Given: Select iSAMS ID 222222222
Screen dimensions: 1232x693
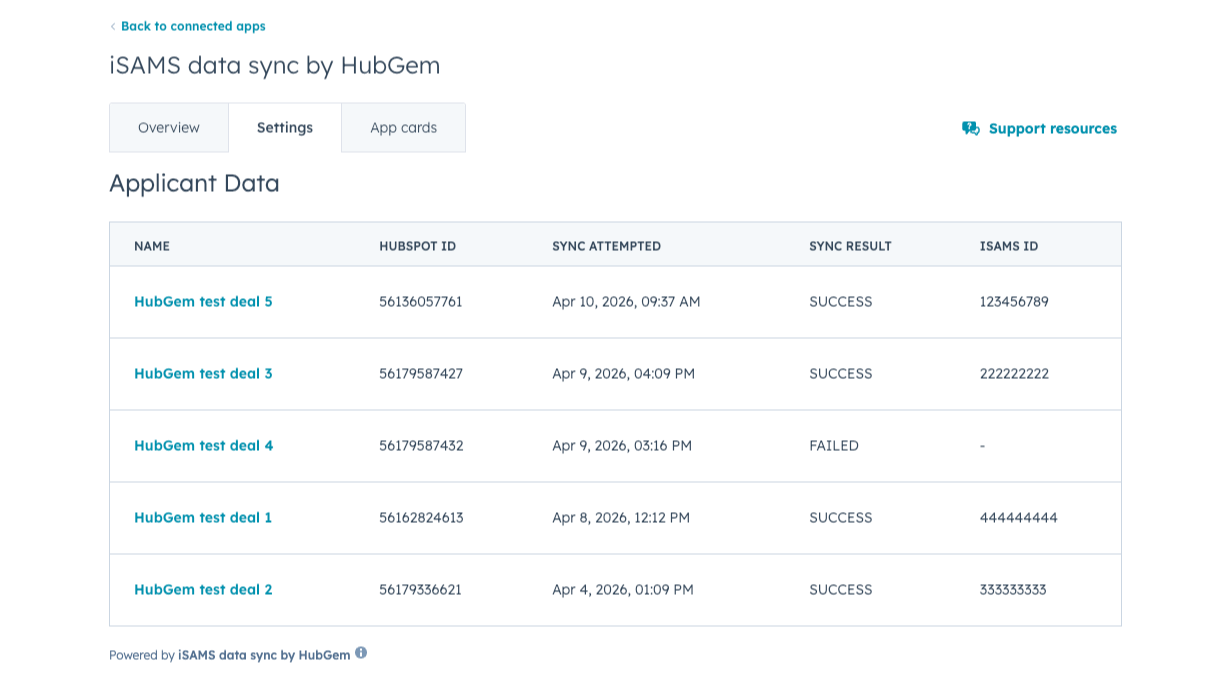Looking at the screenshot, I should [1014, 373].
